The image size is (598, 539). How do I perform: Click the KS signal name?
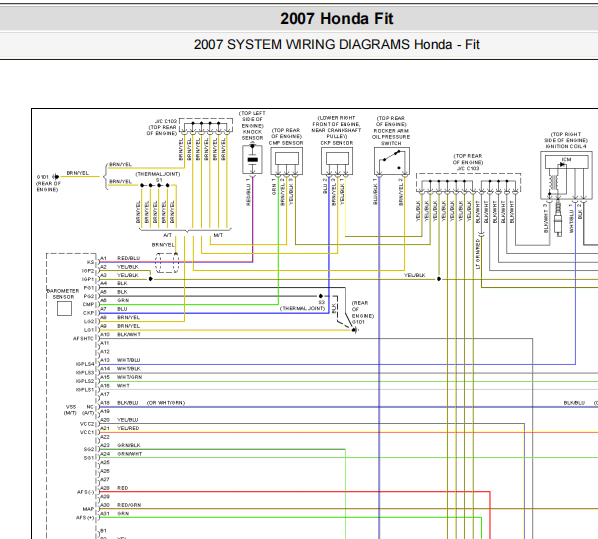[90, 262]
